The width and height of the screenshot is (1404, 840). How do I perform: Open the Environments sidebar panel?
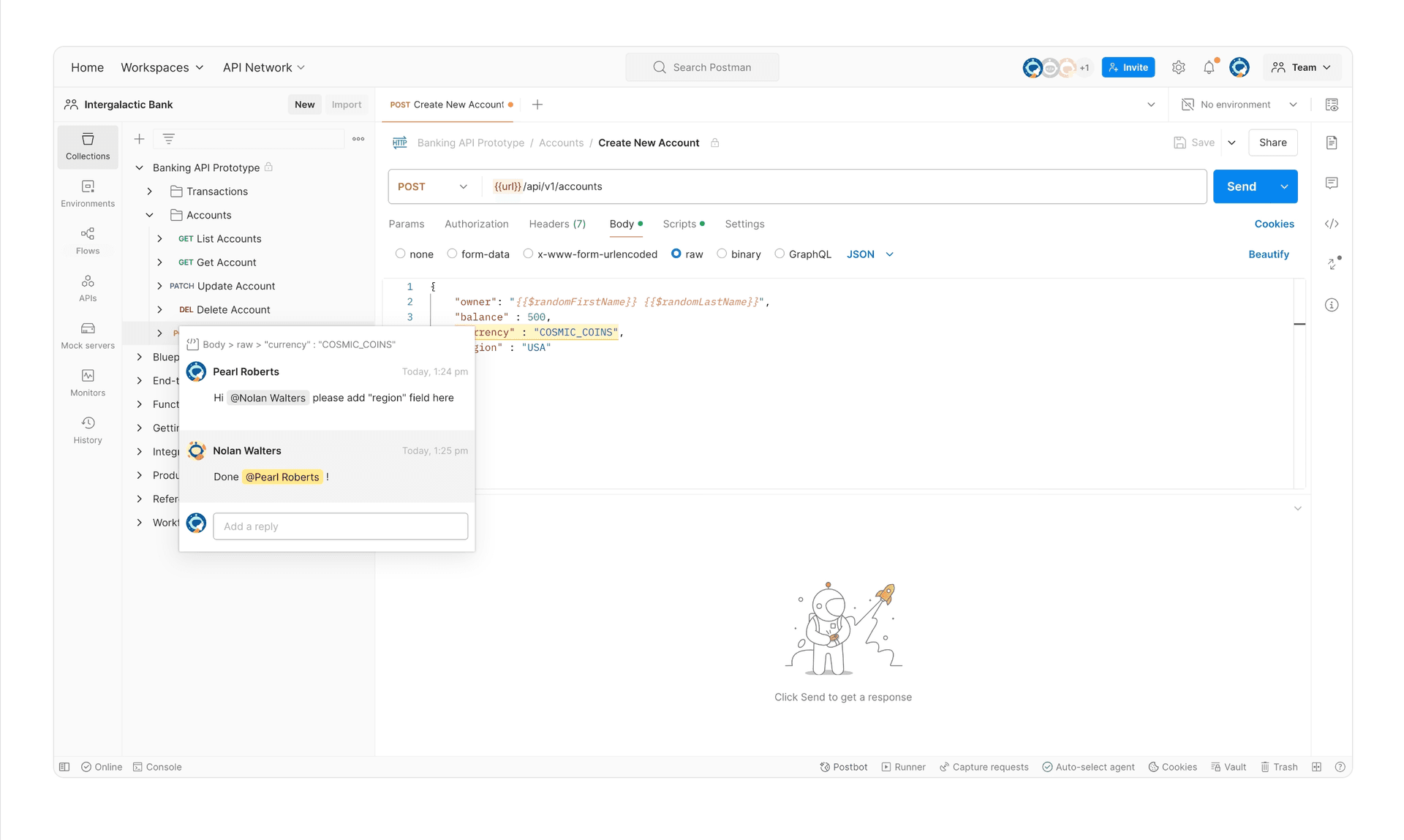pos(88,194)
